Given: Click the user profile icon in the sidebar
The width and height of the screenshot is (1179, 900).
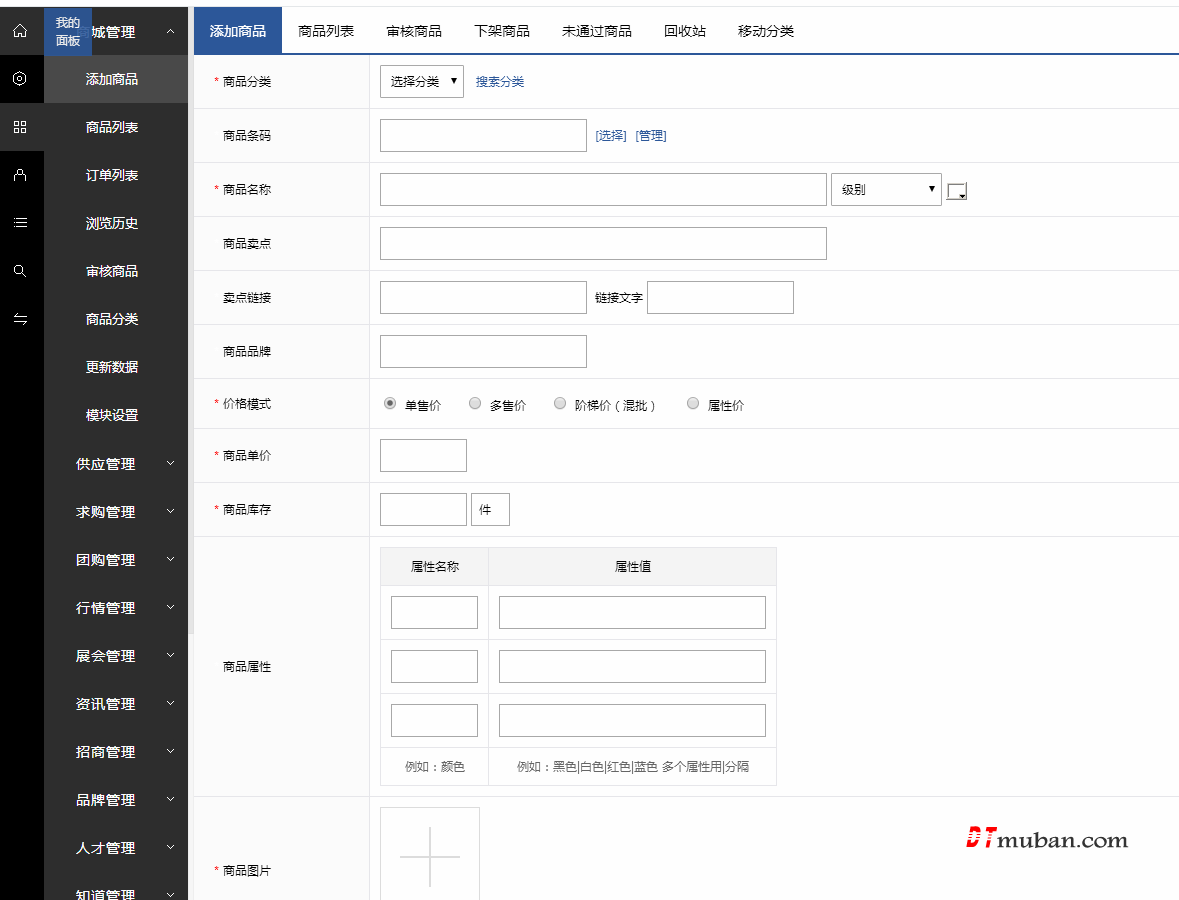Looking at the screenshot, I should [x=20, y=175].
